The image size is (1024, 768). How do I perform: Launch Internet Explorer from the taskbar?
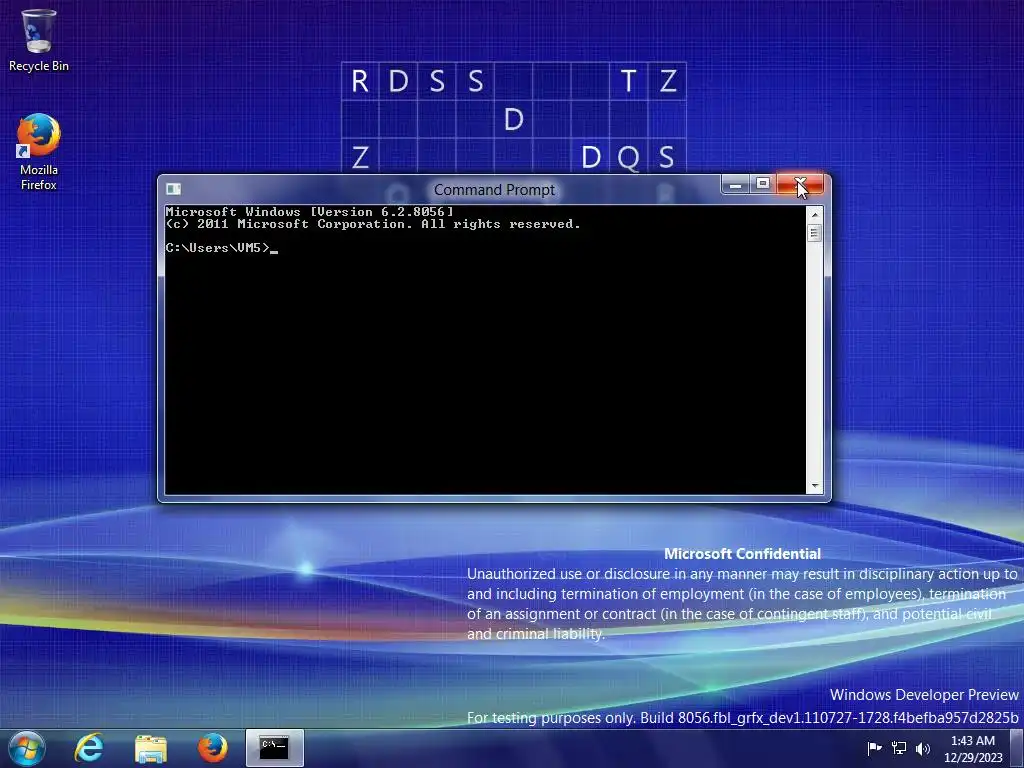click(x=89, y=748)
